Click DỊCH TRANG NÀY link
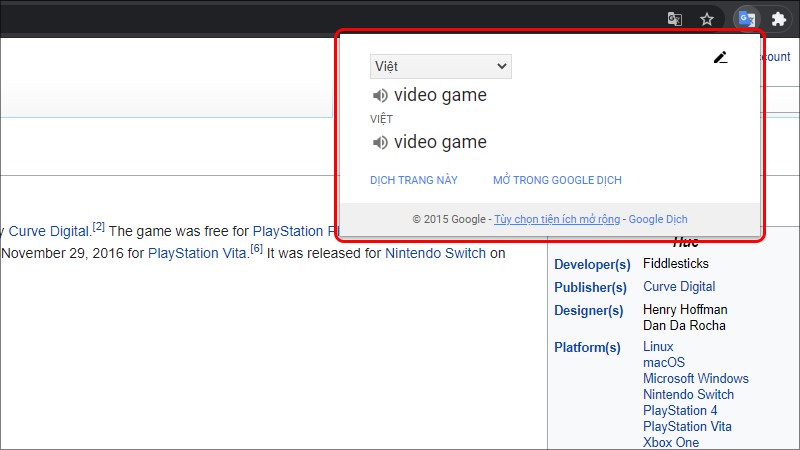 [414, 180]
